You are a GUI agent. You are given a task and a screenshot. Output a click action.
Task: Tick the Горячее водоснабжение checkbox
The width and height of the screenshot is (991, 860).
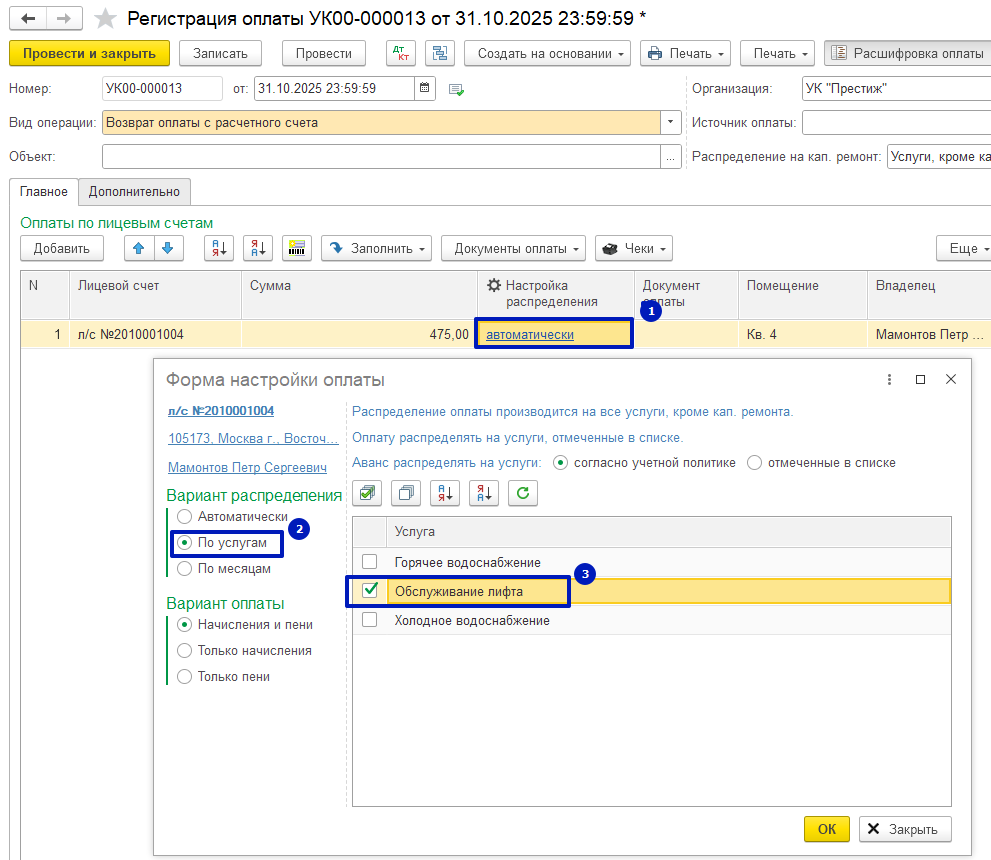pyautogui.click(x=370, y=562)
